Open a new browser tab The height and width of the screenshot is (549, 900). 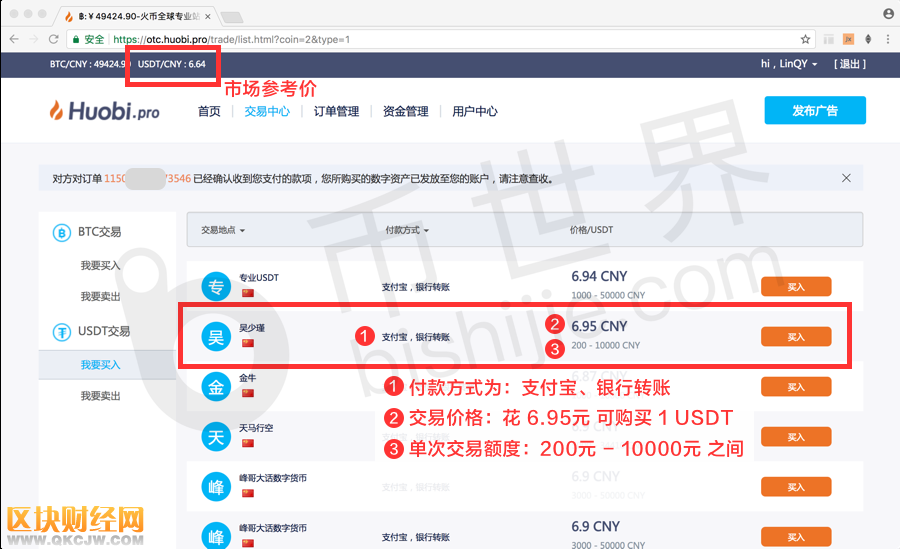[232, 17]
